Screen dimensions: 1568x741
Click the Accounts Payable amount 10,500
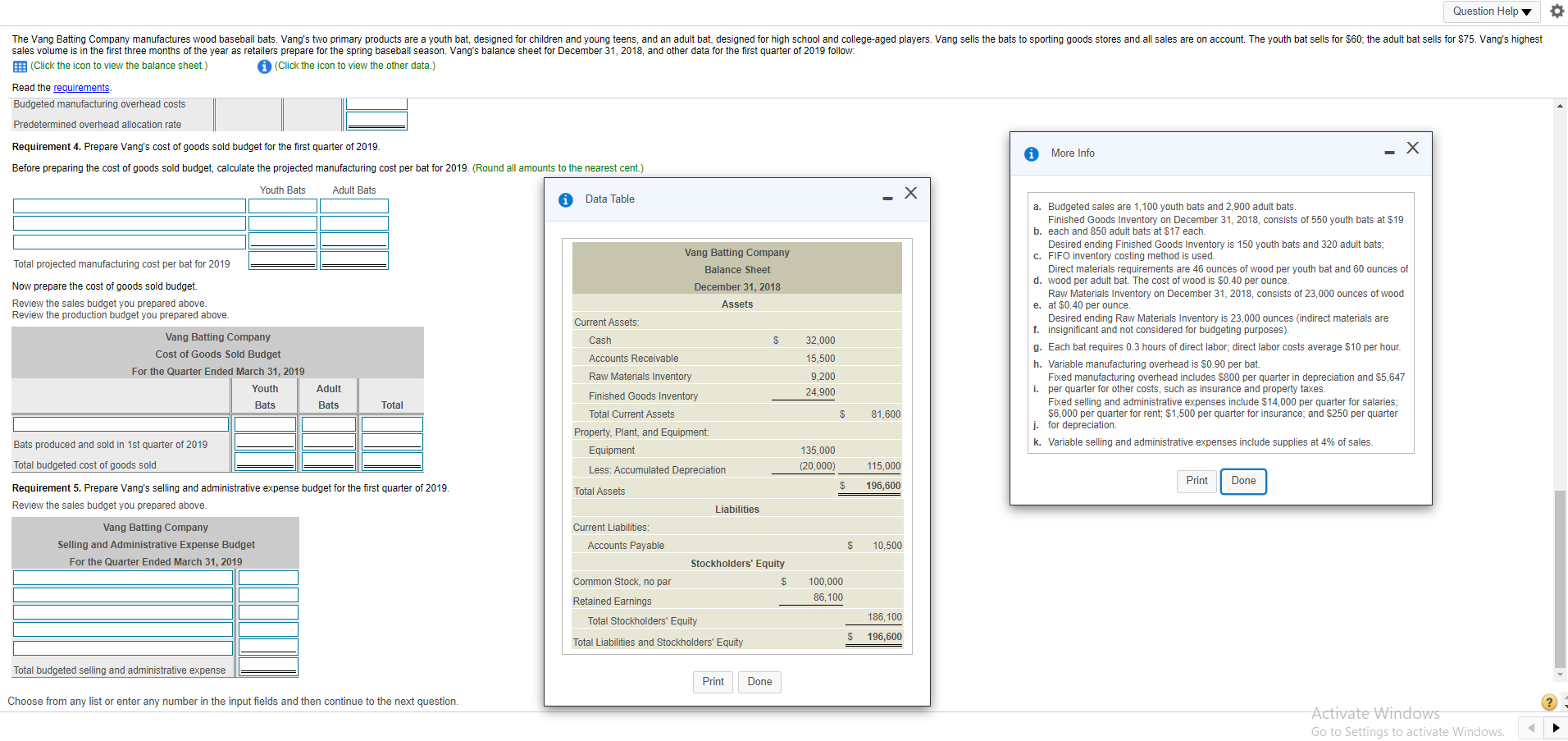coord(887,546)
